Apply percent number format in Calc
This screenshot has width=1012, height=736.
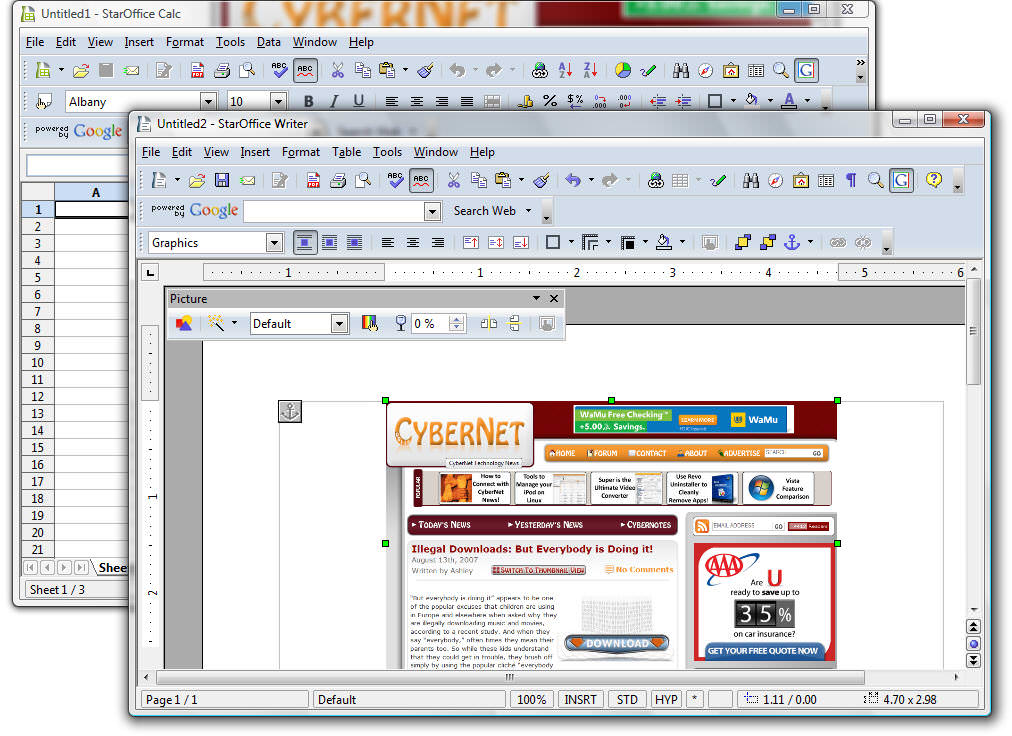pos(550,101)
